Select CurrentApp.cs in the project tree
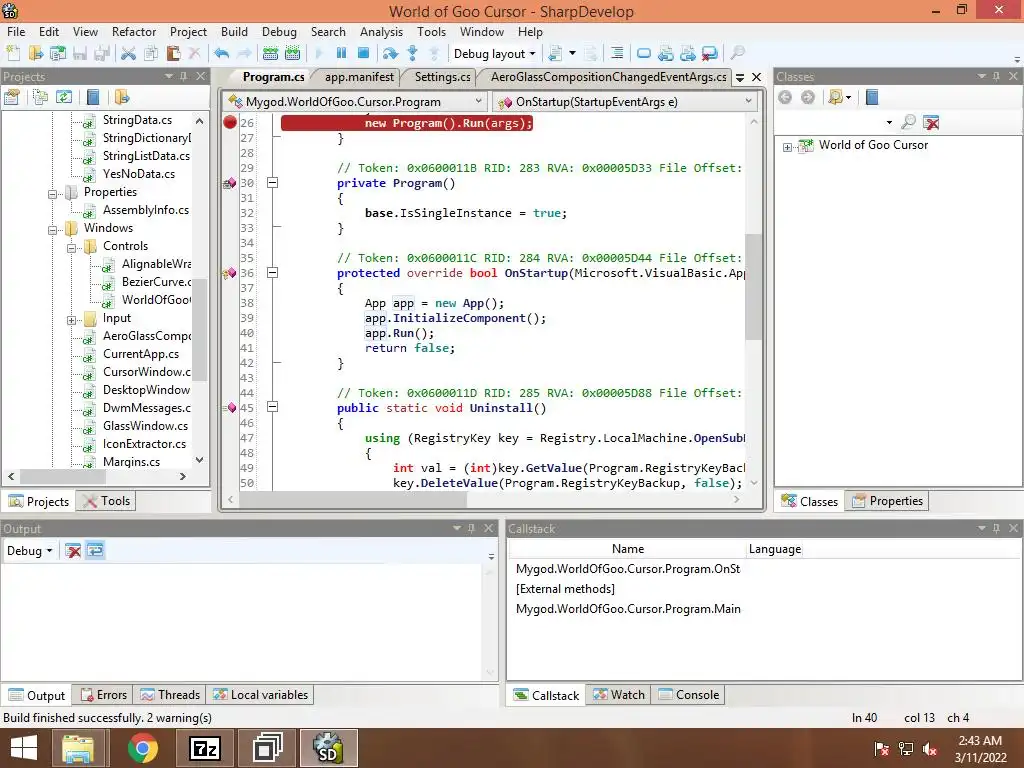Image resolution: width=1024 pixels, height=768 pixels. point(140,353)
